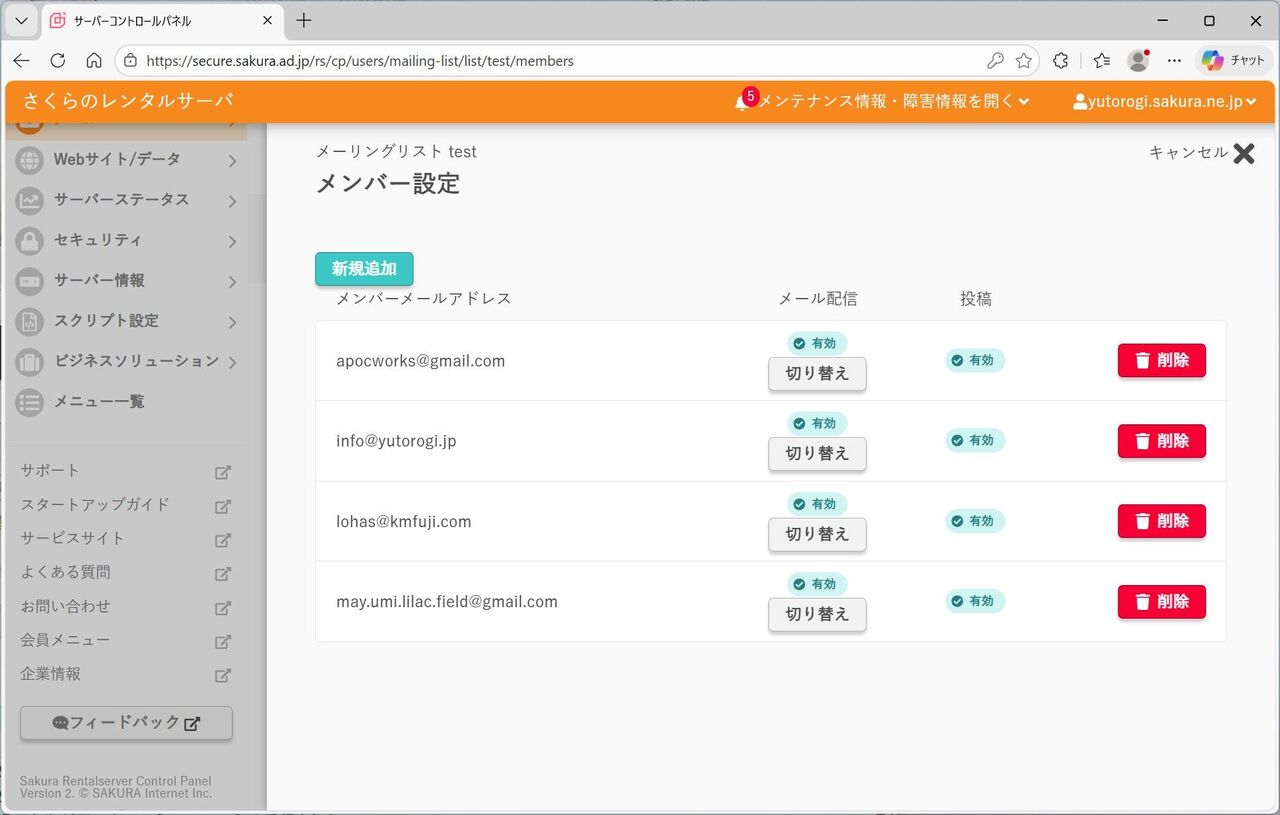Viewport: 1280px width, 815px height.
Task: Expand サーバーステータス submenu chevron
Action: [x=232, y=201]
